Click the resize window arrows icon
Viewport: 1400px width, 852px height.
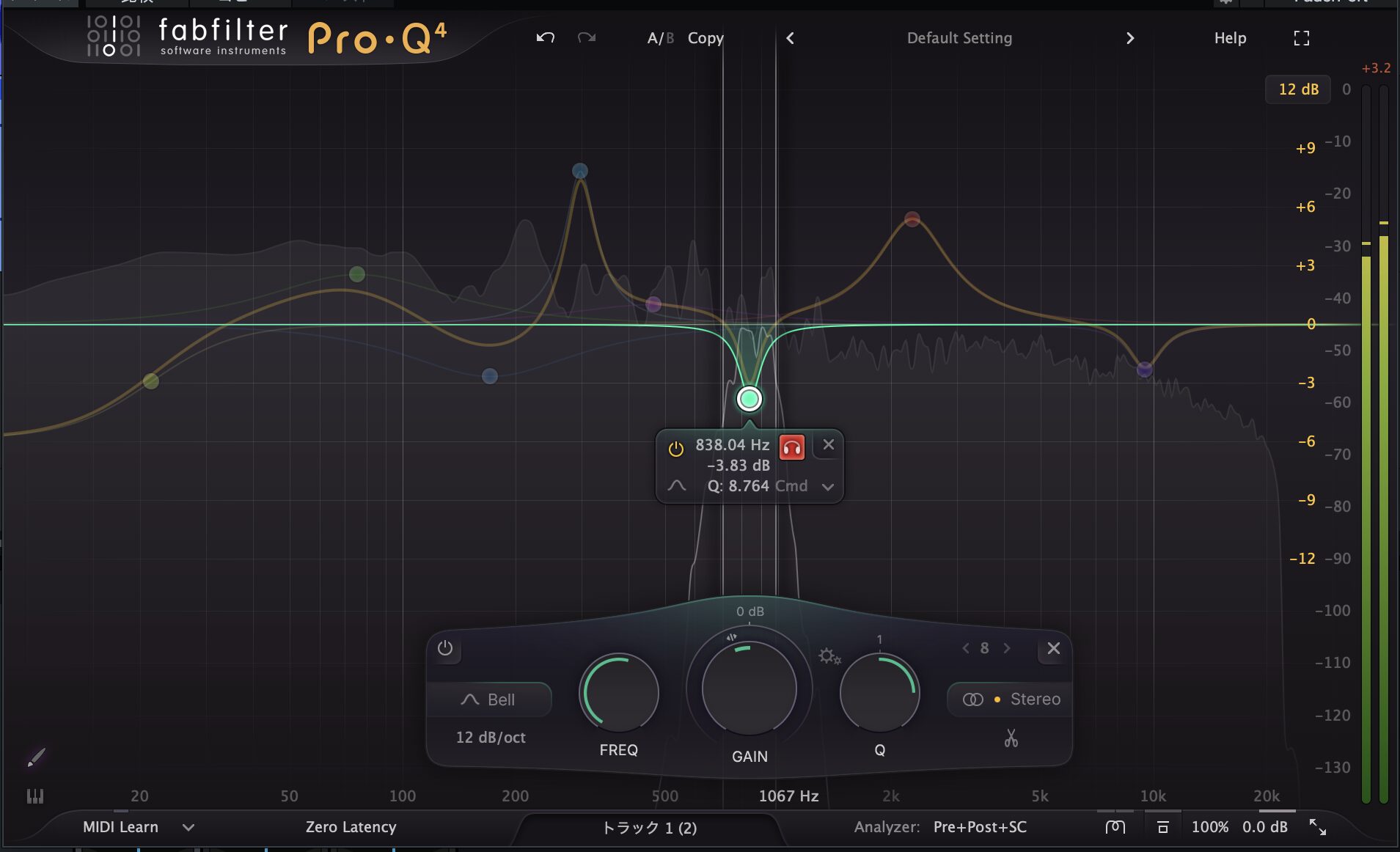[1317, 827]
